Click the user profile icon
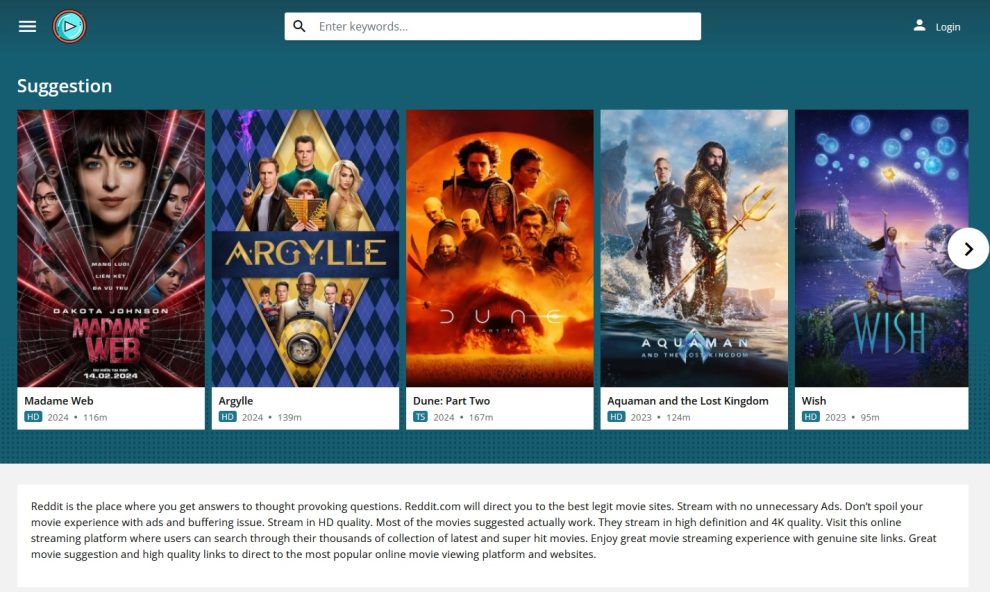990x592 pixels. (x=919, y=26)
